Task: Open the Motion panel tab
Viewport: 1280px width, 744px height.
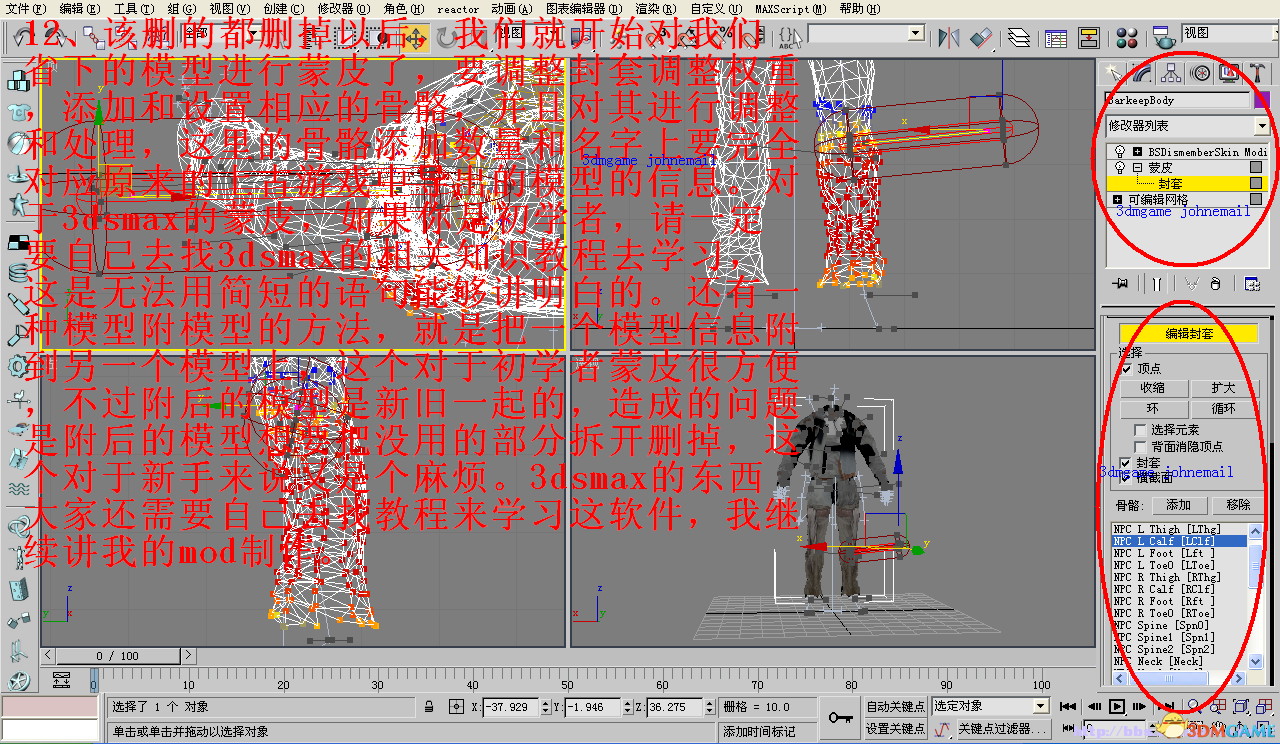Action: tap(1200, 73)
